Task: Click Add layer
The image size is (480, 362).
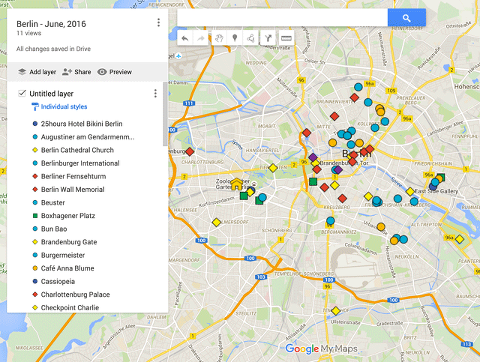Action: 37,72
